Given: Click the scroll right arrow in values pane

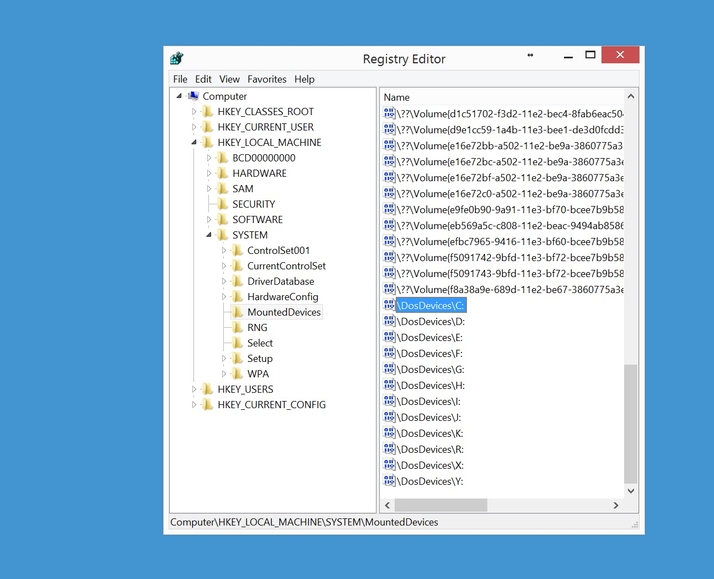Looking at the screenshot, I should tap(616, 505).
